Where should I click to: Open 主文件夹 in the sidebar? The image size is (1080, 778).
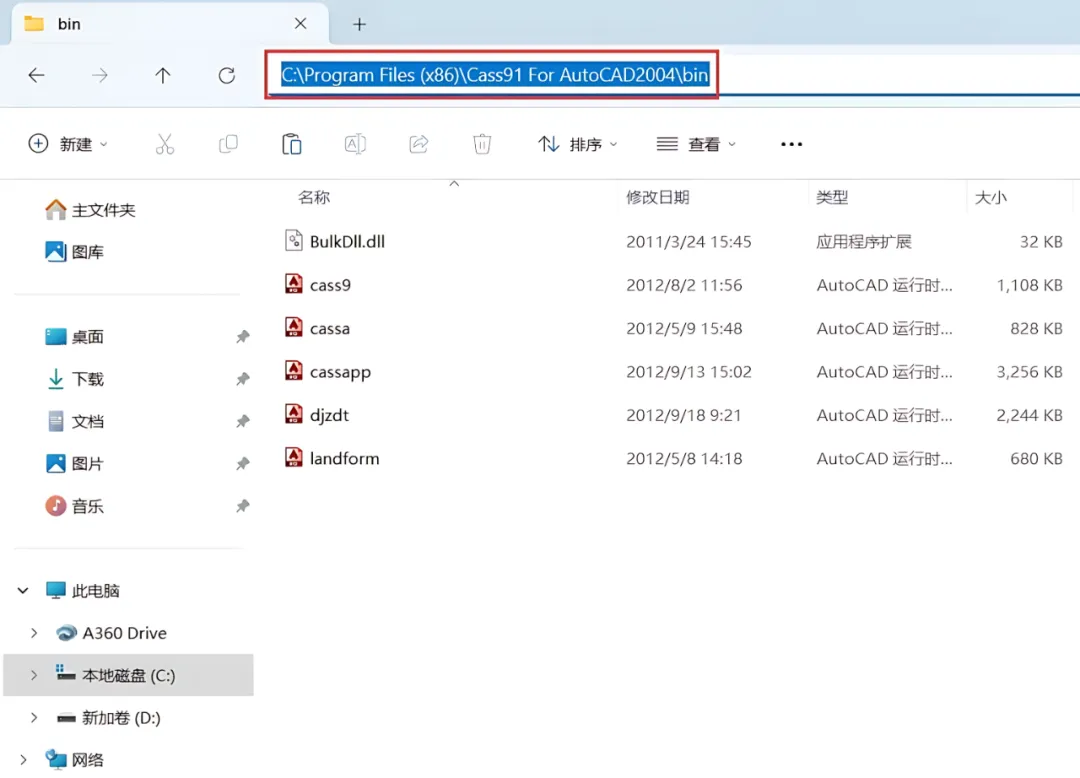point(90,210)
